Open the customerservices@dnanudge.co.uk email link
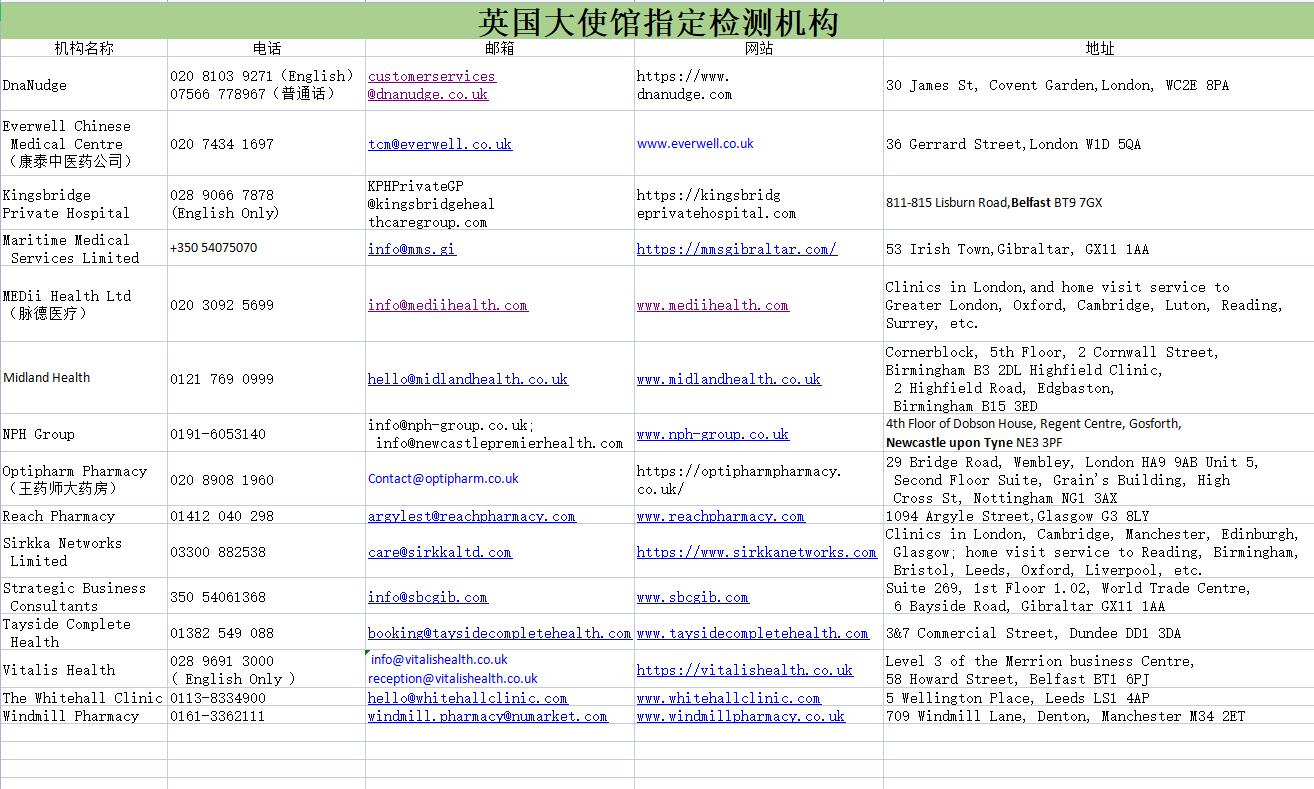The width and height of the screenshot is (1314, 789). 431,84
